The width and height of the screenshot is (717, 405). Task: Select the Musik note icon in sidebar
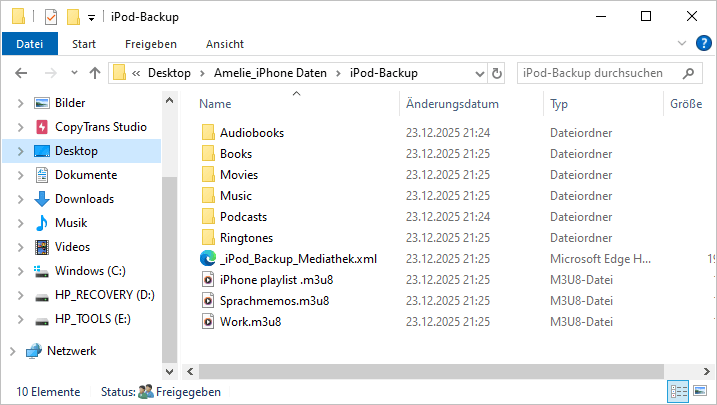[42, 223]
